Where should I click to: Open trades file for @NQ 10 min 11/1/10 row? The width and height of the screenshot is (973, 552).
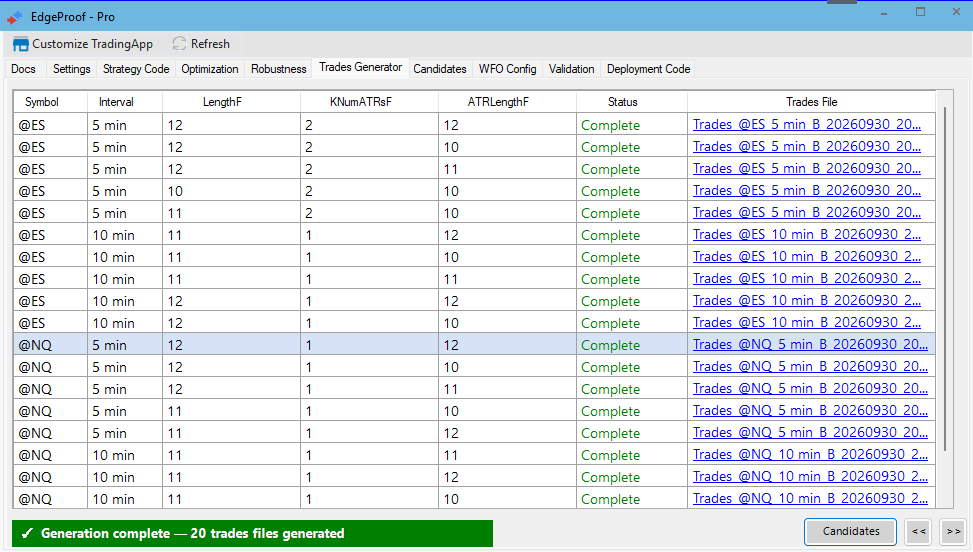[x=810, y=499]
